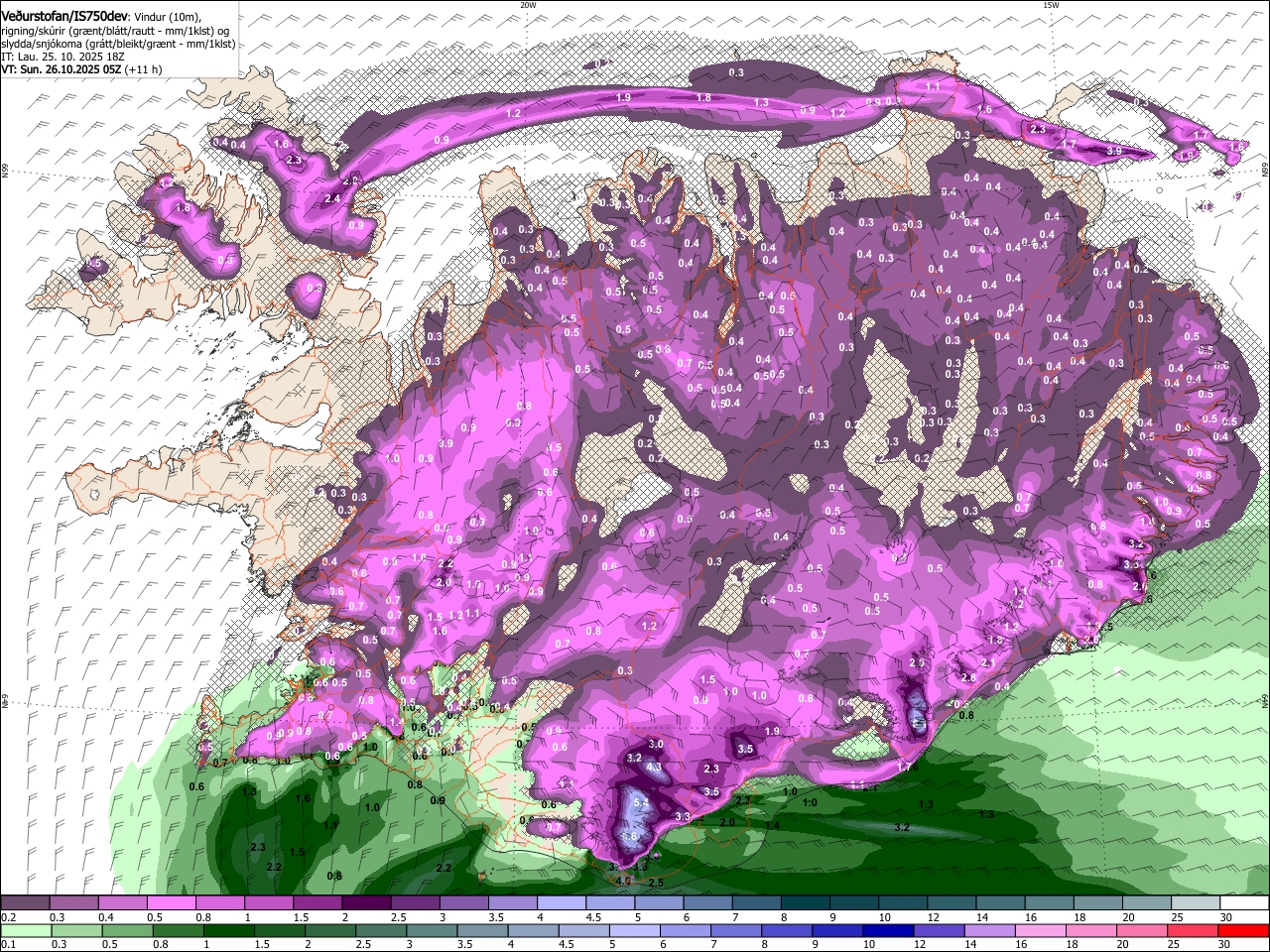The image size is (1270, 952).
Task: Click the 8–9 dark teal snow legend swatch
Action: (804, 903)
